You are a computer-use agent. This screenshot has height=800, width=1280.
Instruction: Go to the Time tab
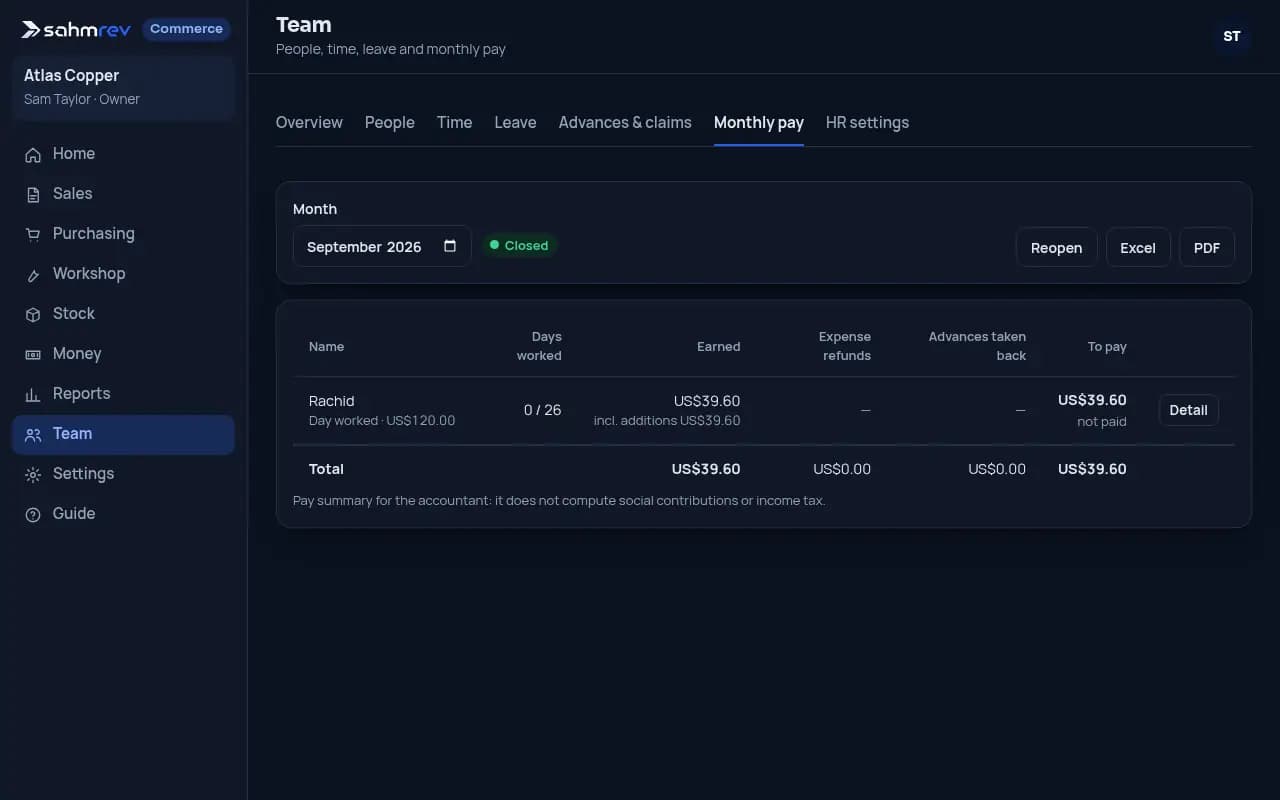[x=454, y=122]
